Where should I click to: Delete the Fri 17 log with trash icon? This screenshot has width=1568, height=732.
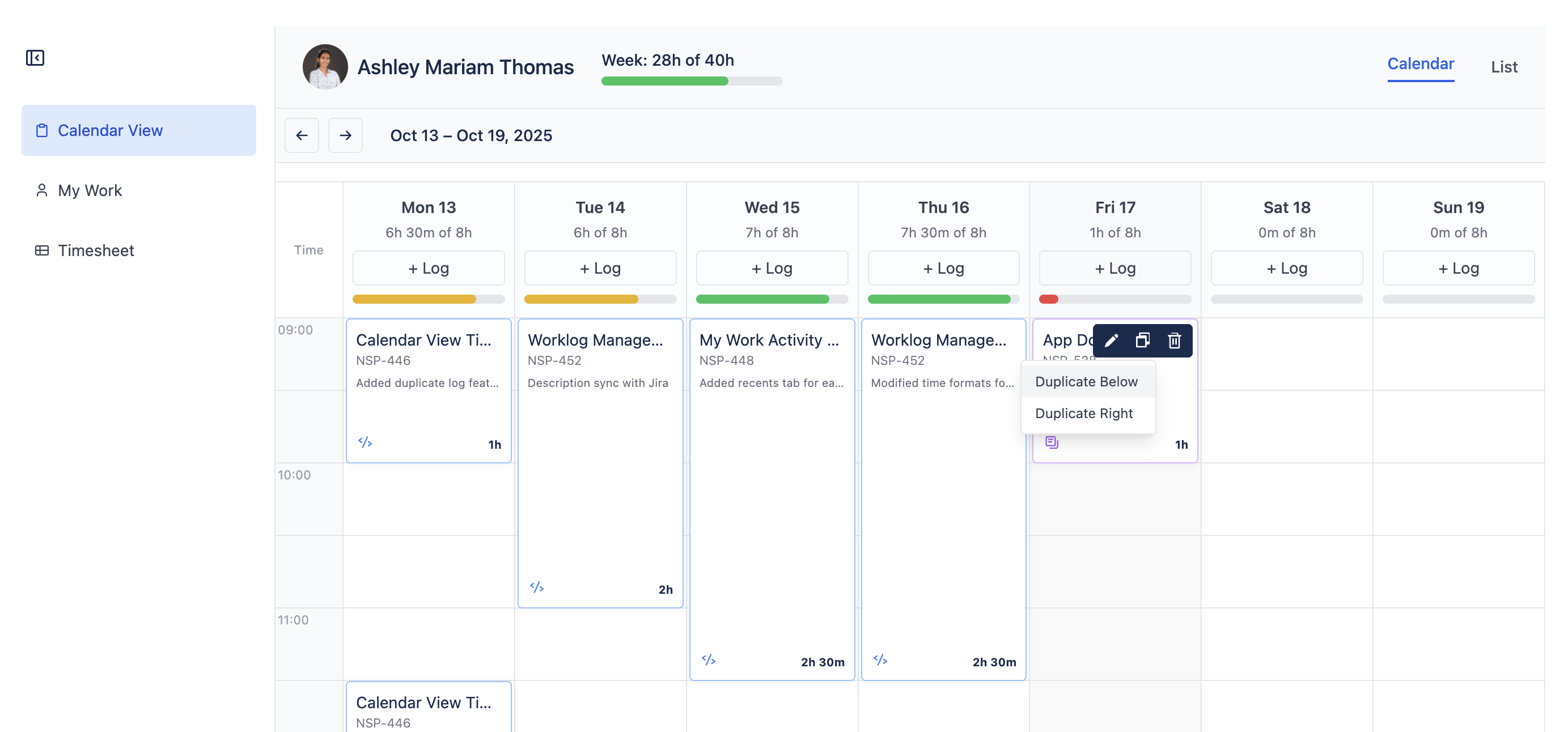(1174, 340)
